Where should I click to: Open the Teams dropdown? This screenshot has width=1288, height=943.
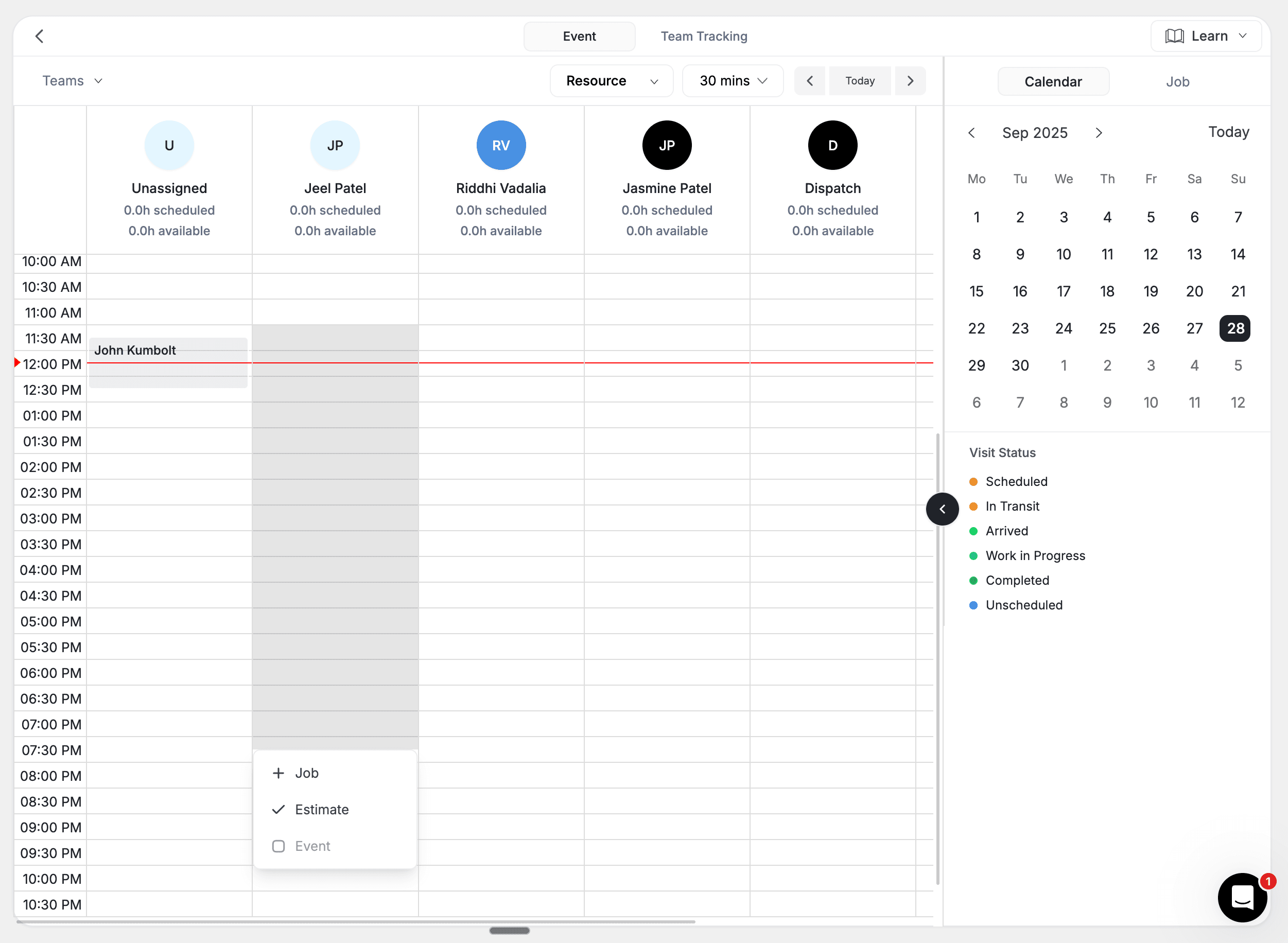[72, 80]
